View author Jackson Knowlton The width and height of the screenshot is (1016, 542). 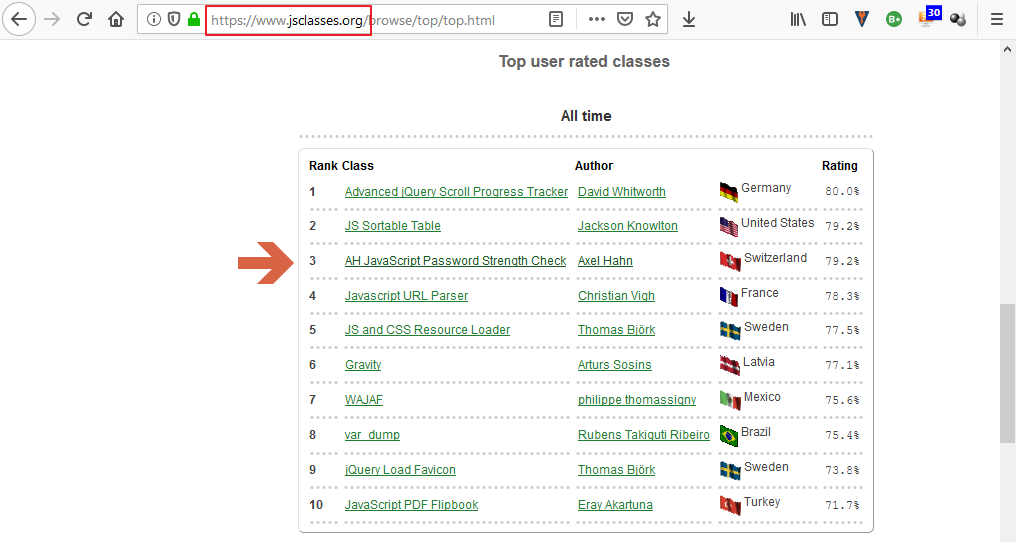[x=628, y=226]
